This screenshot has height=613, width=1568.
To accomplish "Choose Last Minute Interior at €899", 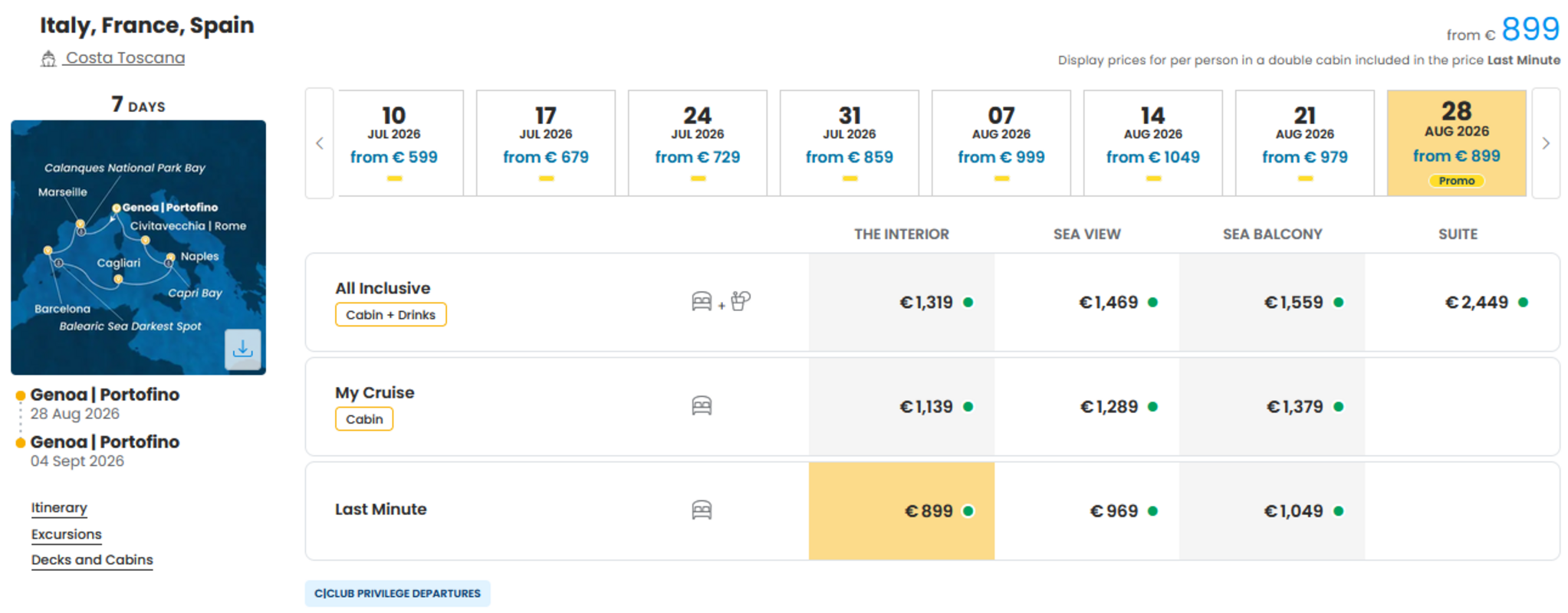I will [x=902, y=511].
